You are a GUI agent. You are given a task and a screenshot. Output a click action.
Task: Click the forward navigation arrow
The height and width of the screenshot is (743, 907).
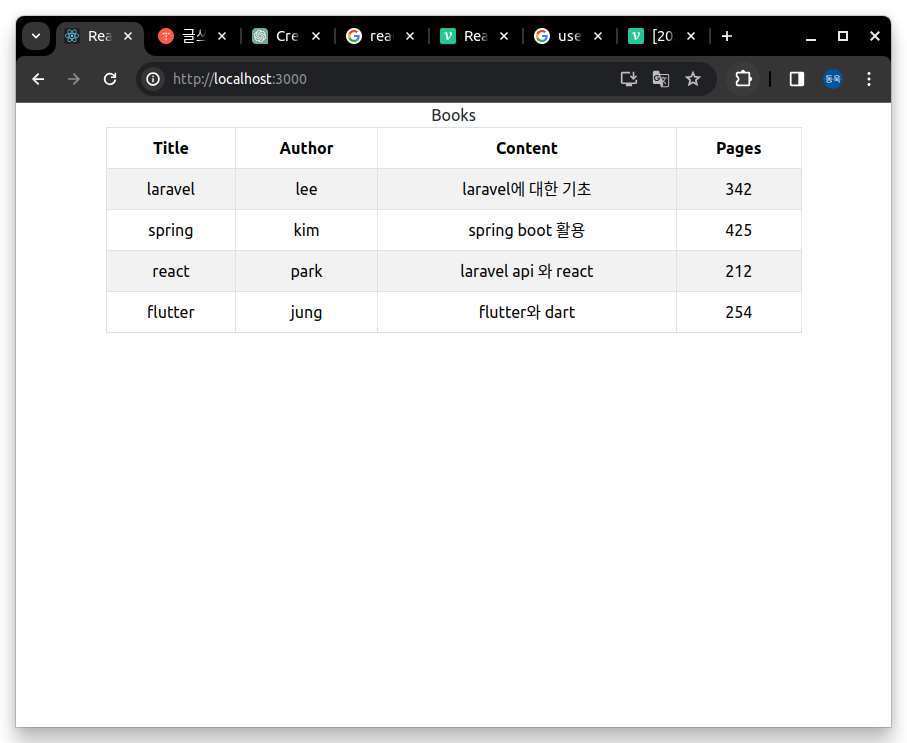[x=73, y=79]
